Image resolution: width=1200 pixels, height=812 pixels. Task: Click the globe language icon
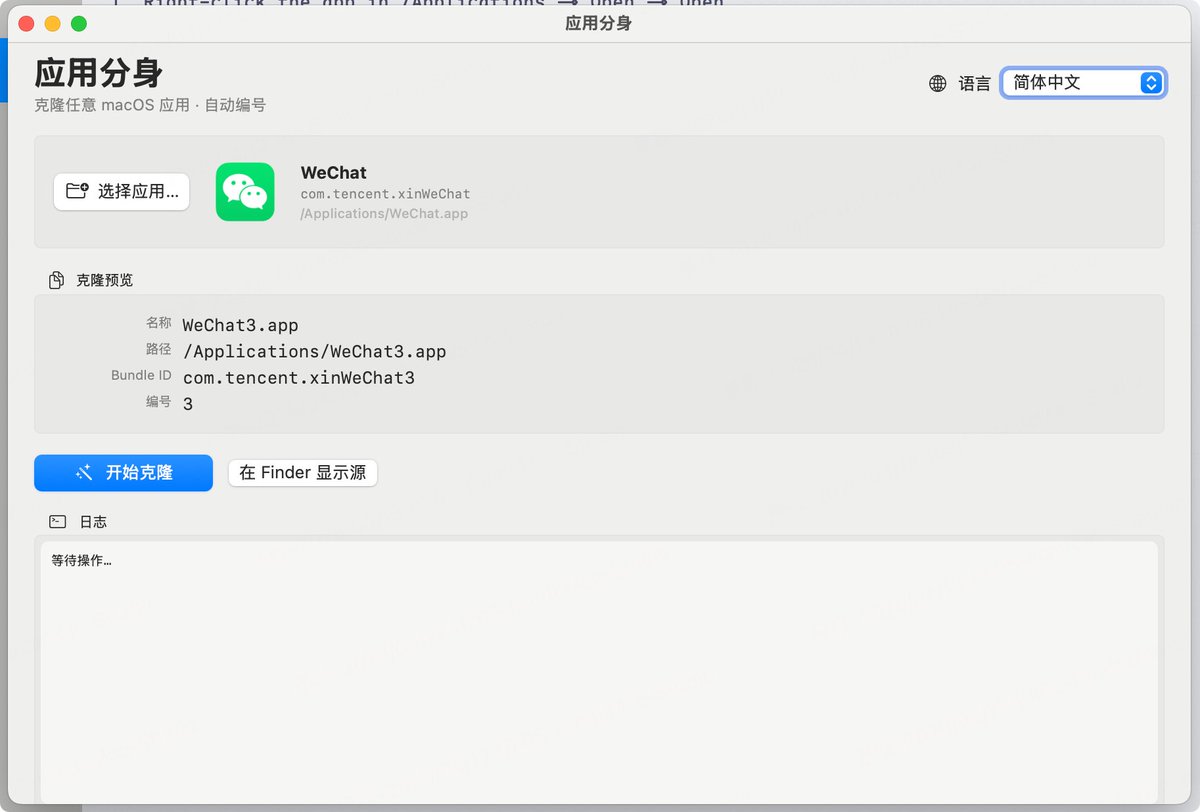pyautogui.click(x=937, y=84)
